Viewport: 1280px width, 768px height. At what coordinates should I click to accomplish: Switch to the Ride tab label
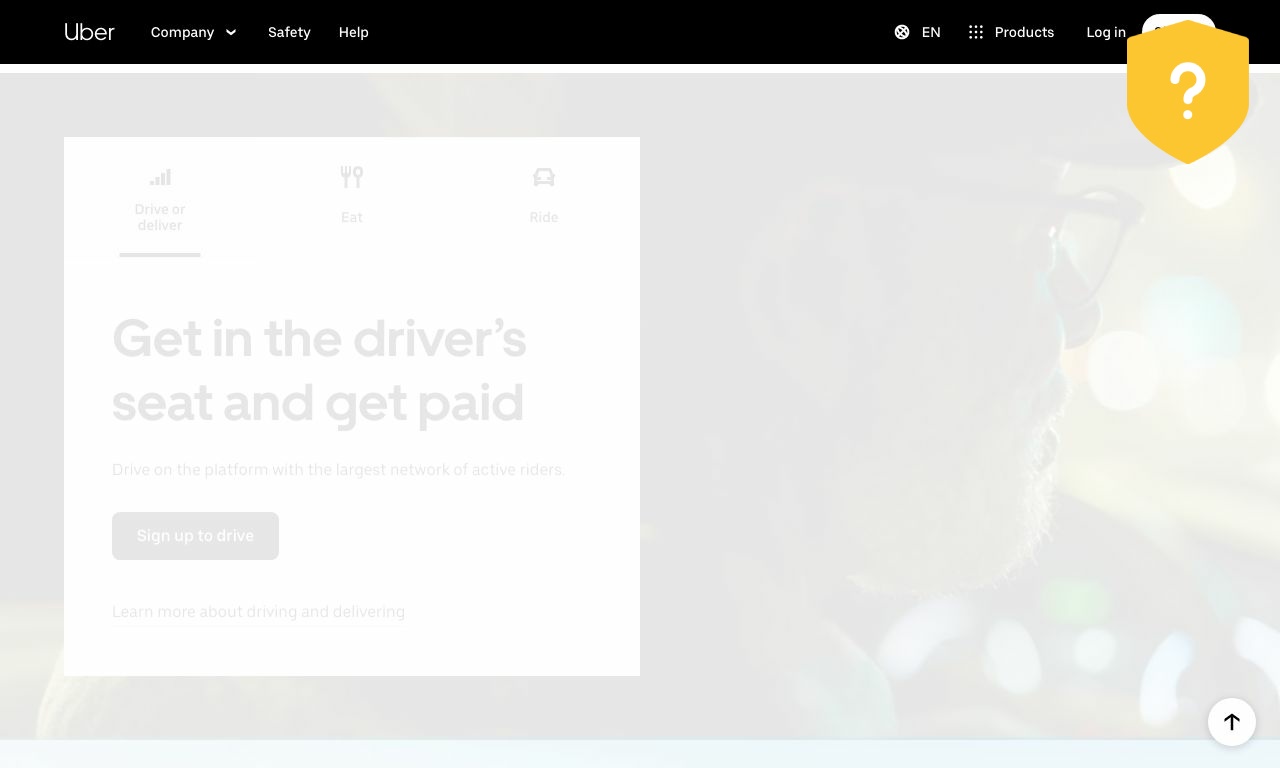tap(544, 217)
